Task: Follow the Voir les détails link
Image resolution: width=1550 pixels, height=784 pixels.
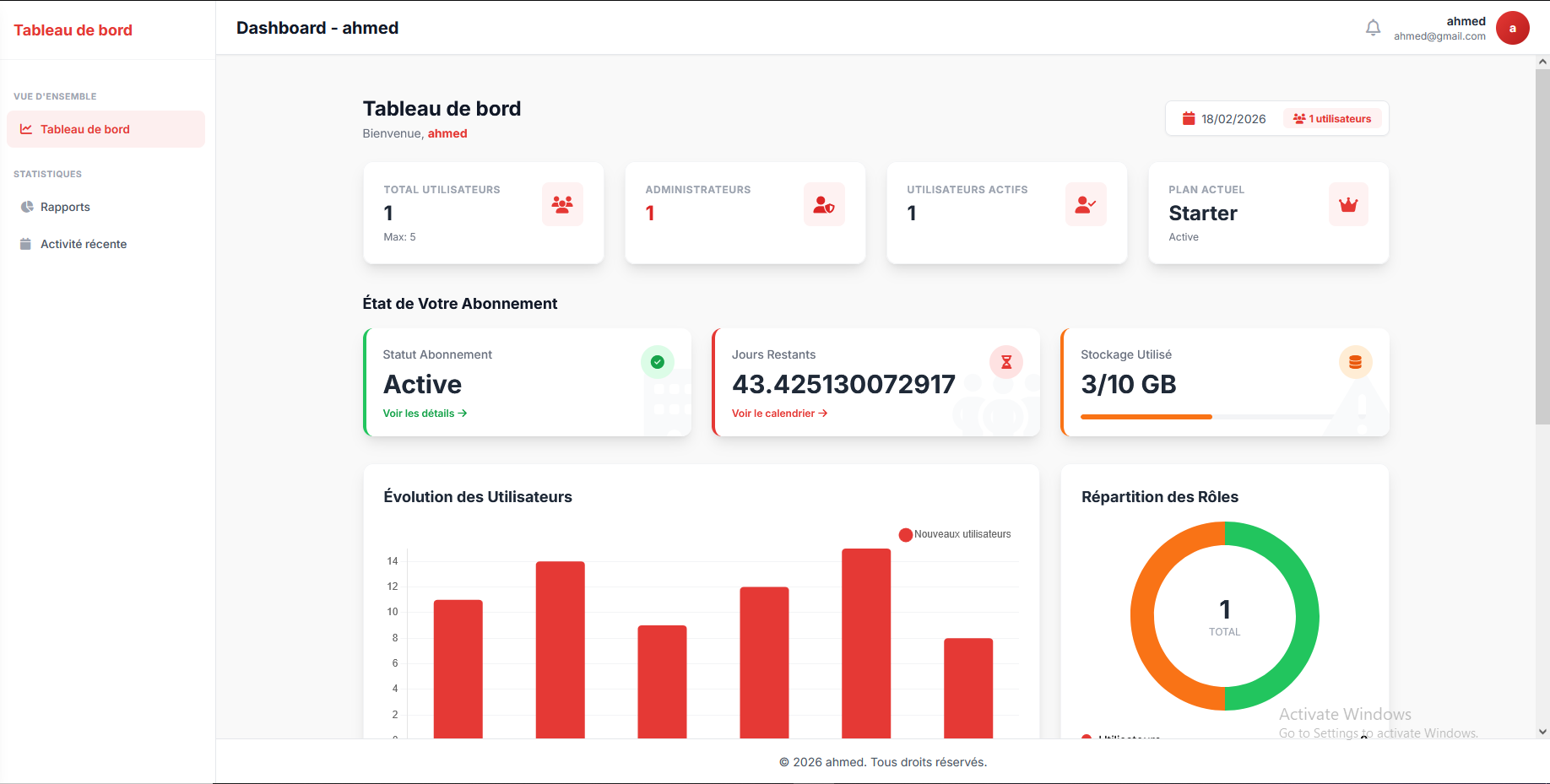Action: point(424,413)
